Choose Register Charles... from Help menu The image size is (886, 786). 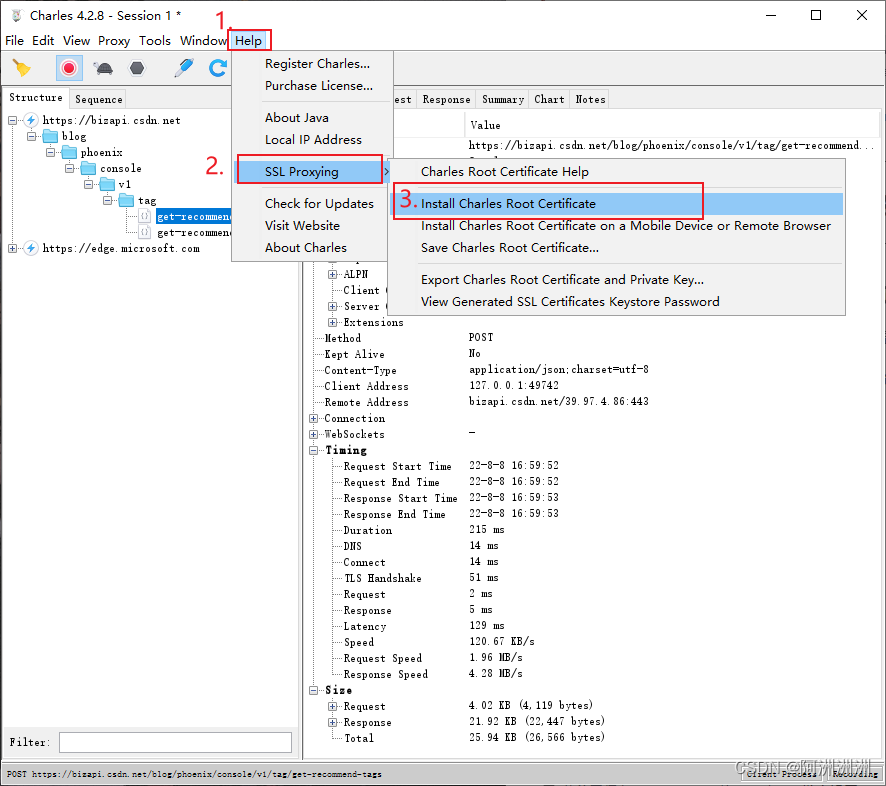[318, 64]
